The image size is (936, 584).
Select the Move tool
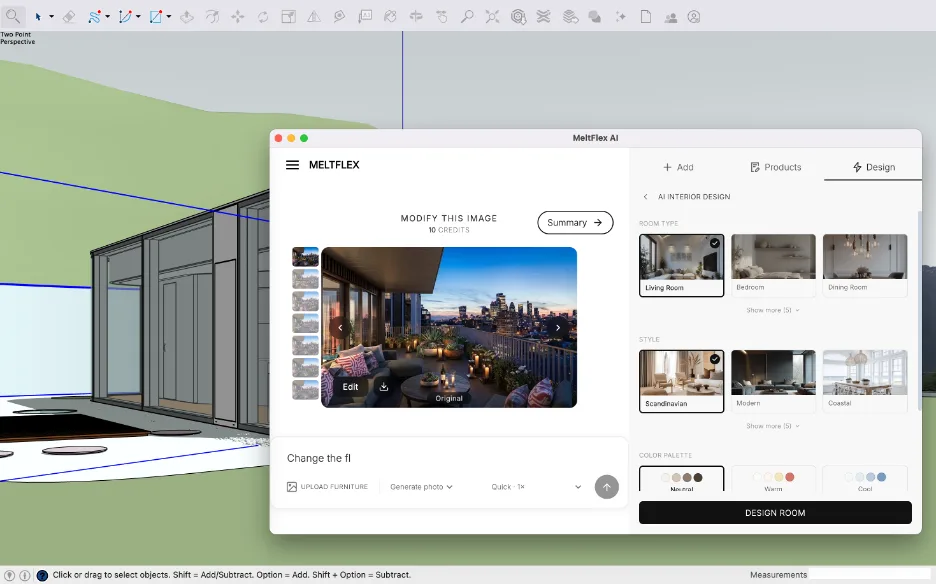(x=238, y=17)
